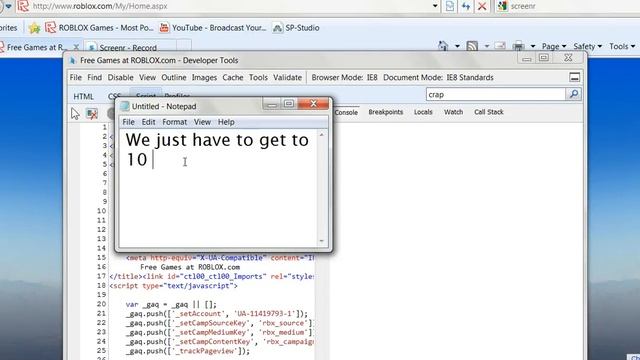Switch to the HTML tab
The height and width of the screenshot is (360, 640).
[x=83, y=96]
